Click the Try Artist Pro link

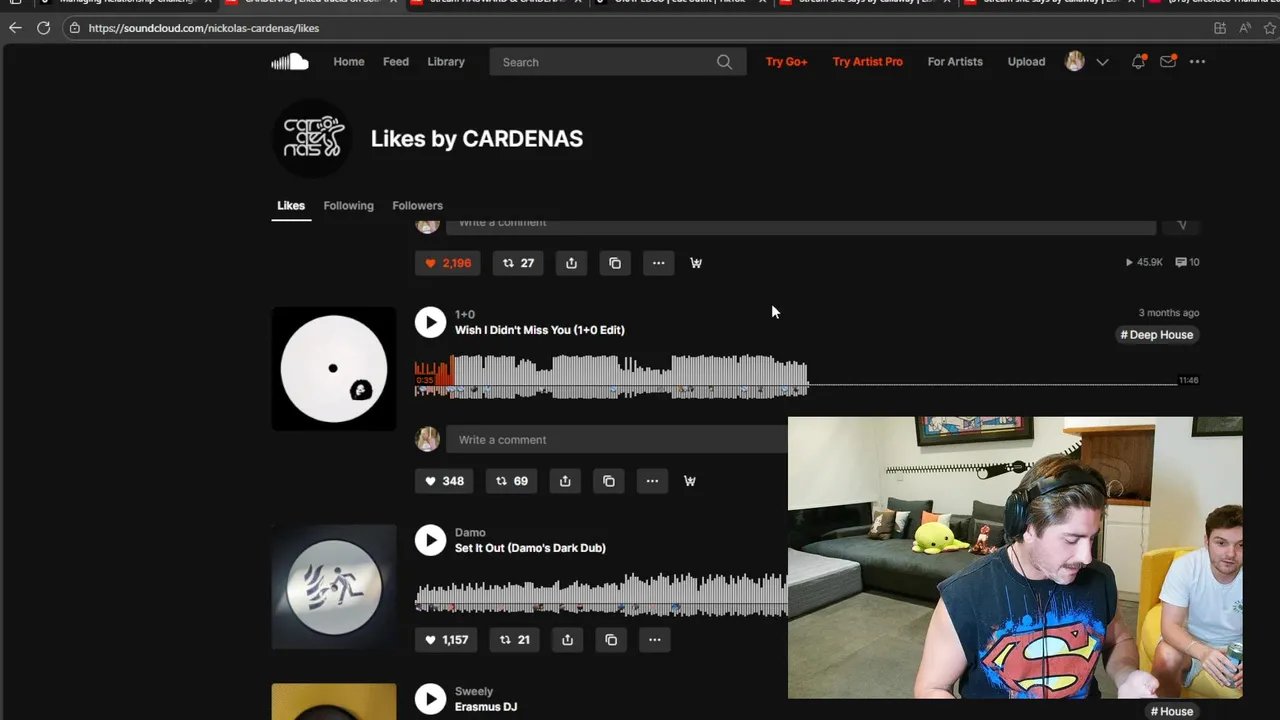(x=868, y=62)
